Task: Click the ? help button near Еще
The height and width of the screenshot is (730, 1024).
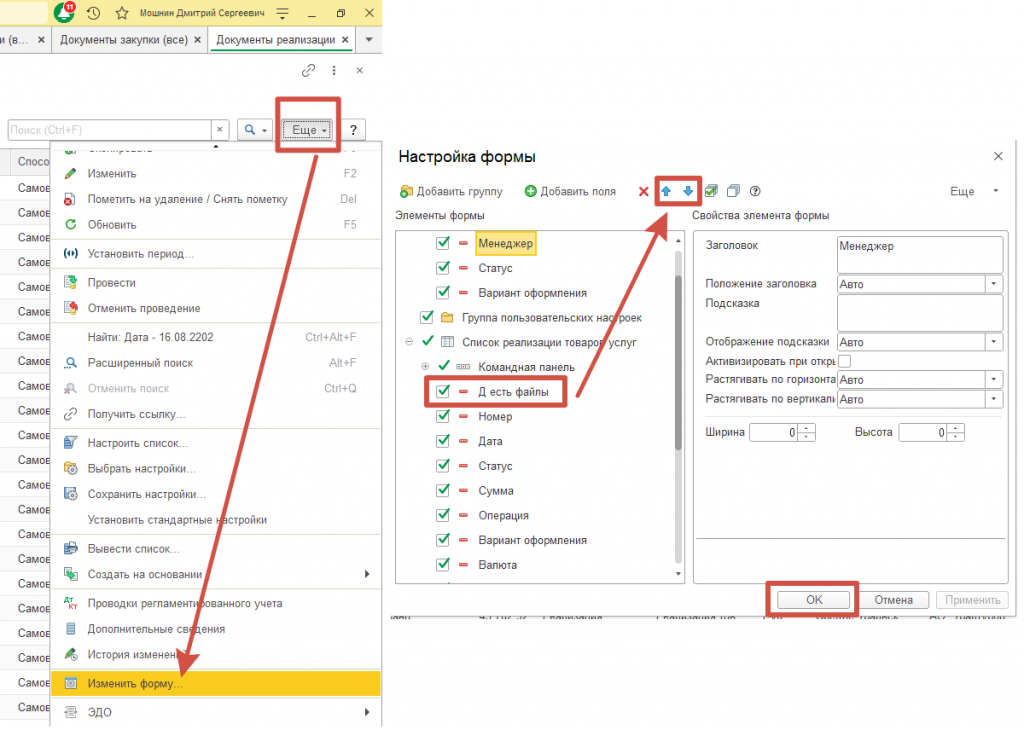Action: 353,130
